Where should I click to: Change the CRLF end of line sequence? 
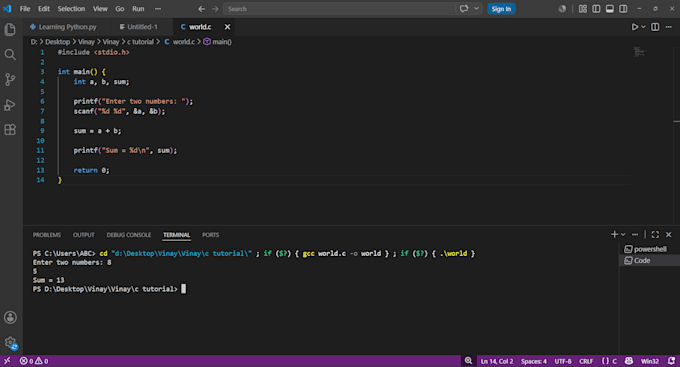(586, 361)
